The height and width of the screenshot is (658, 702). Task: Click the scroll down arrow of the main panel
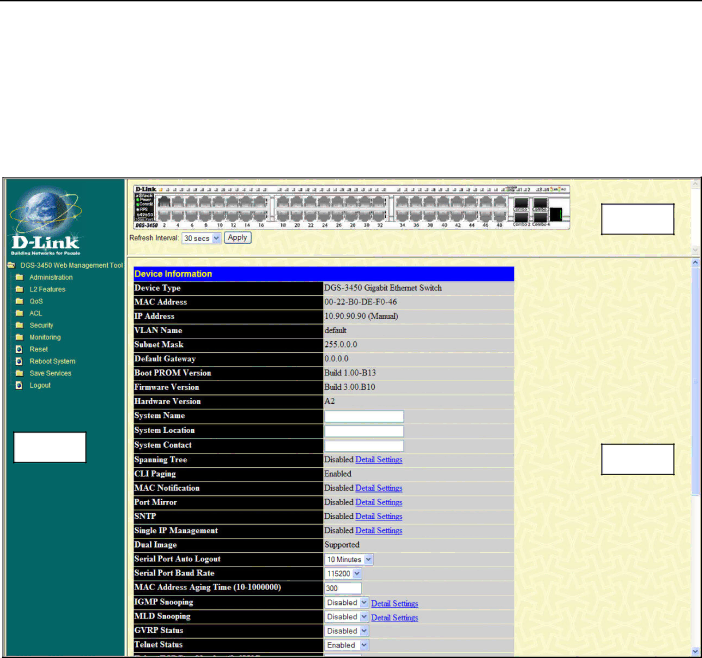[695, 652]
